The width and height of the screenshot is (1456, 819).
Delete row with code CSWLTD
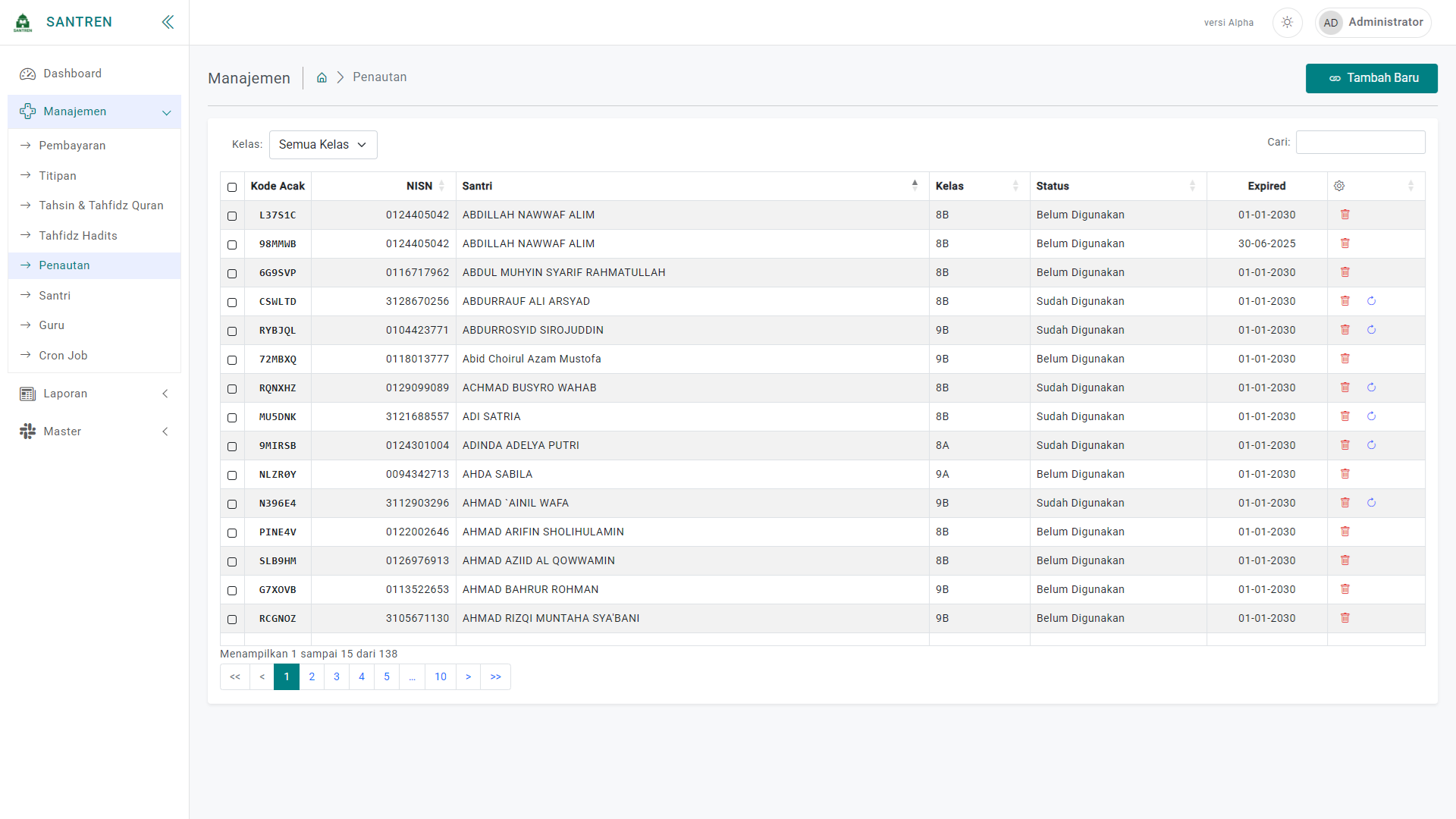click(x=1345, y=301)
